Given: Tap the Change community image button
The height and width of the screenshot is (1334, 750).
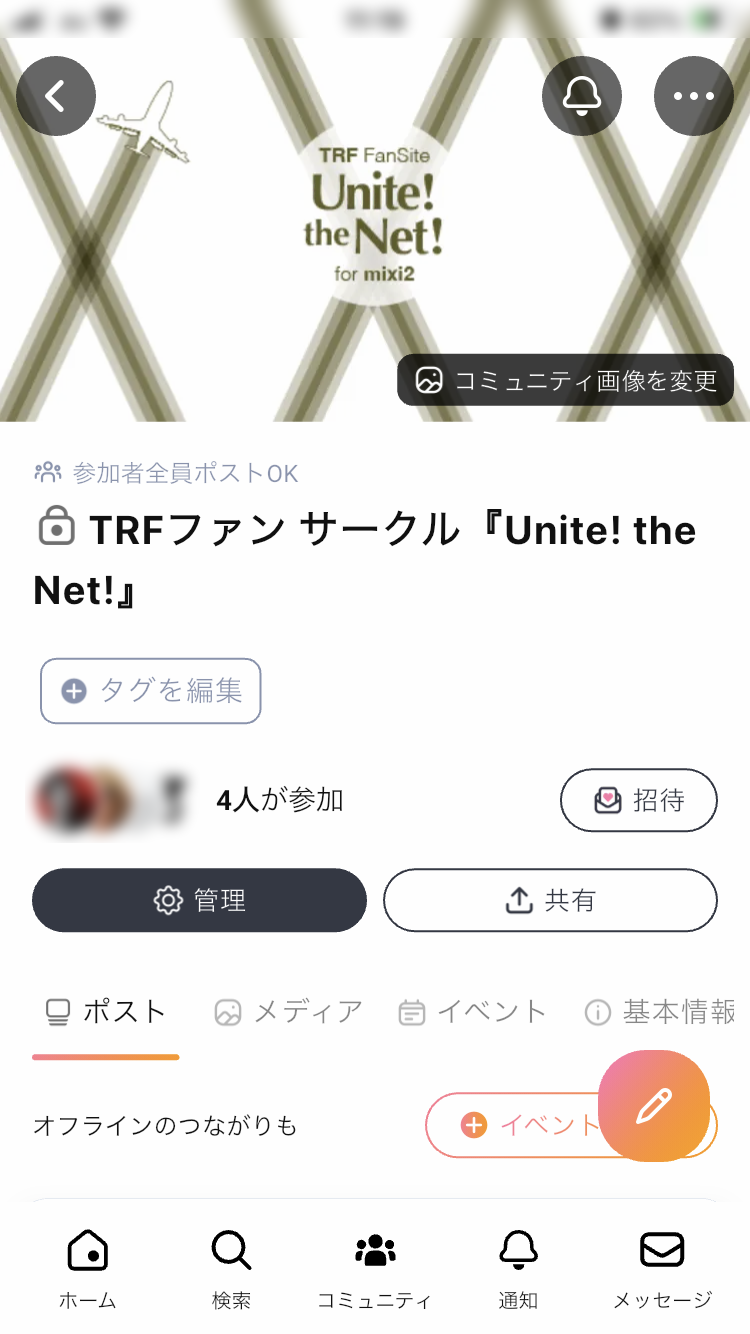Looking at the screenshot, I should (x=566, y=380).
